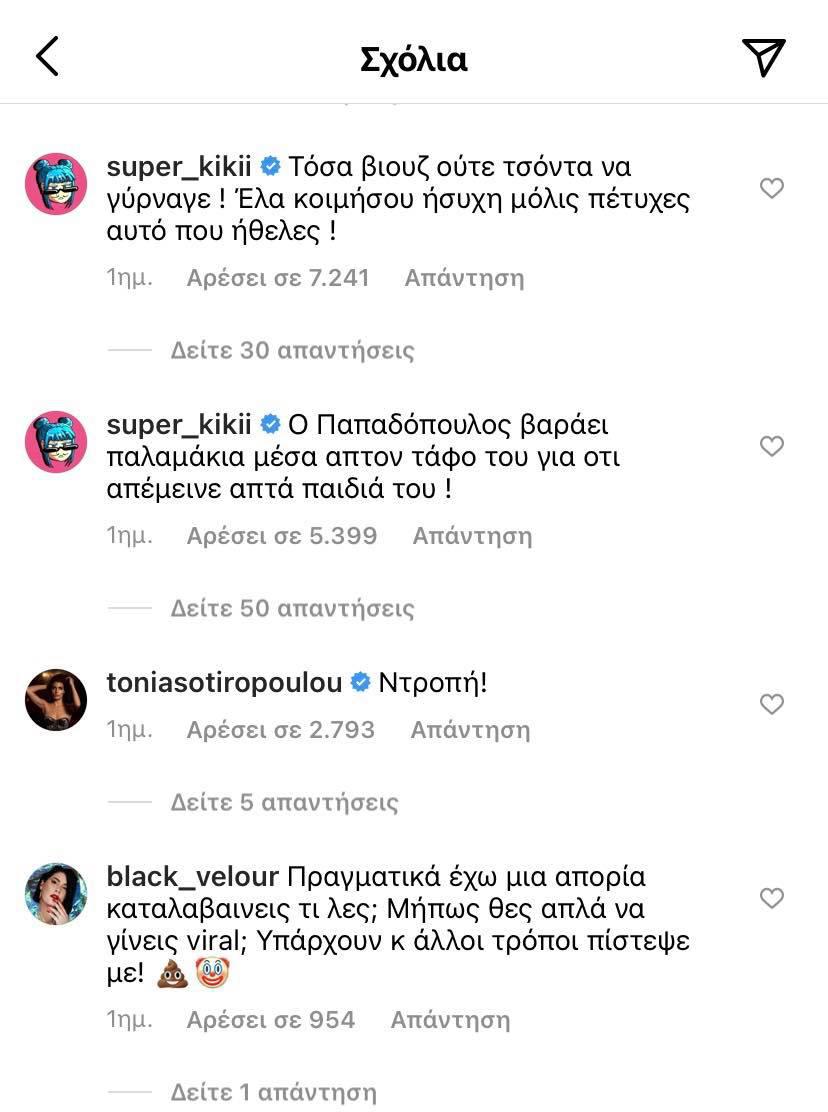Like toniasotiropoulou's Ντροπή comment
Image resolution: width=828 pixels, height=1112 pixels.
click(772, 705)
